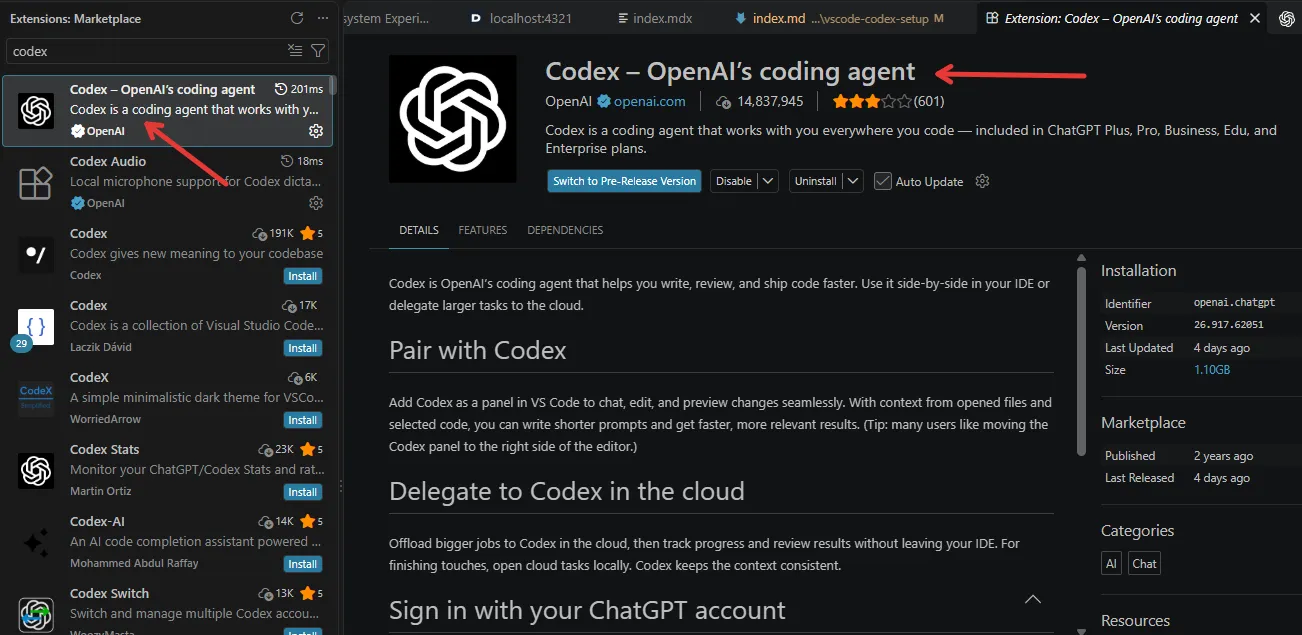Install the CodeX theme by WorriedArrow
Screen dimensions: 1302x635
pos(303,420)
